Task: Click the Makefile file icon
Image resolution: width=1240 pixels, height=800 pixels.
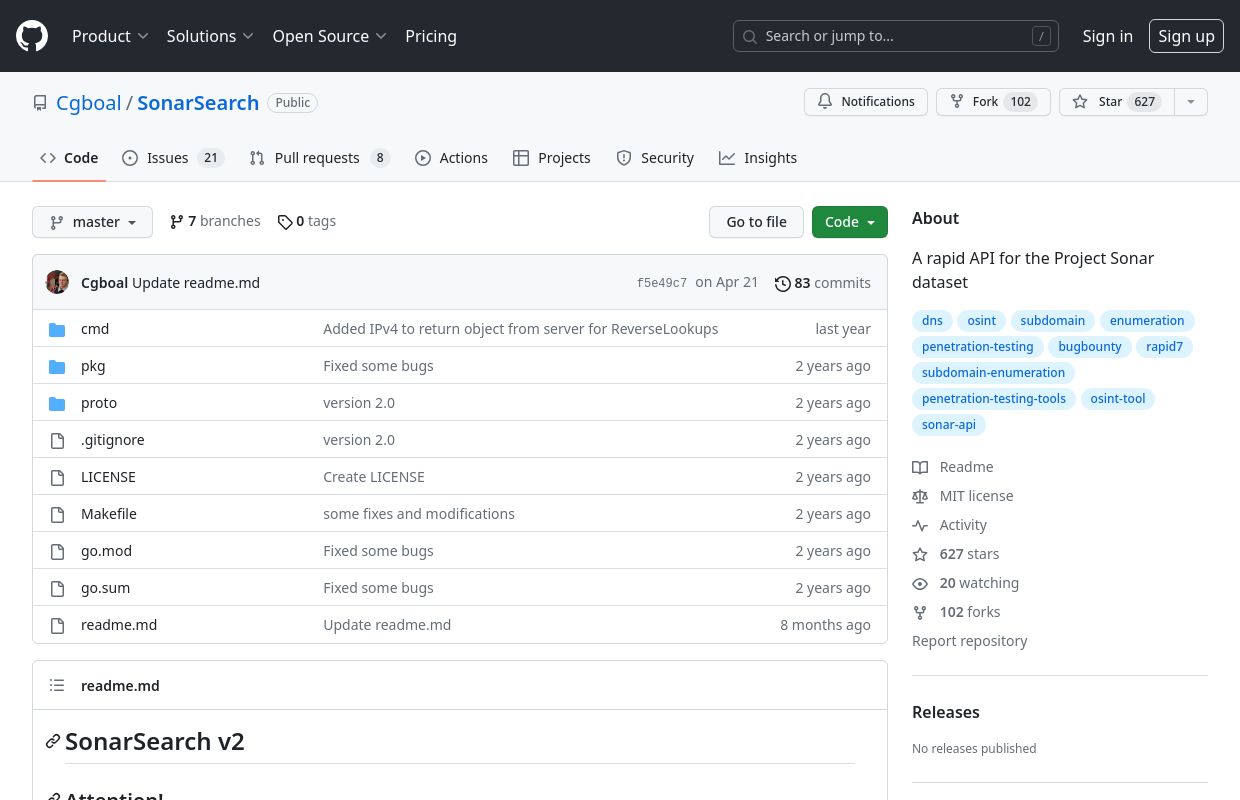Action: (x=57, y=514)
